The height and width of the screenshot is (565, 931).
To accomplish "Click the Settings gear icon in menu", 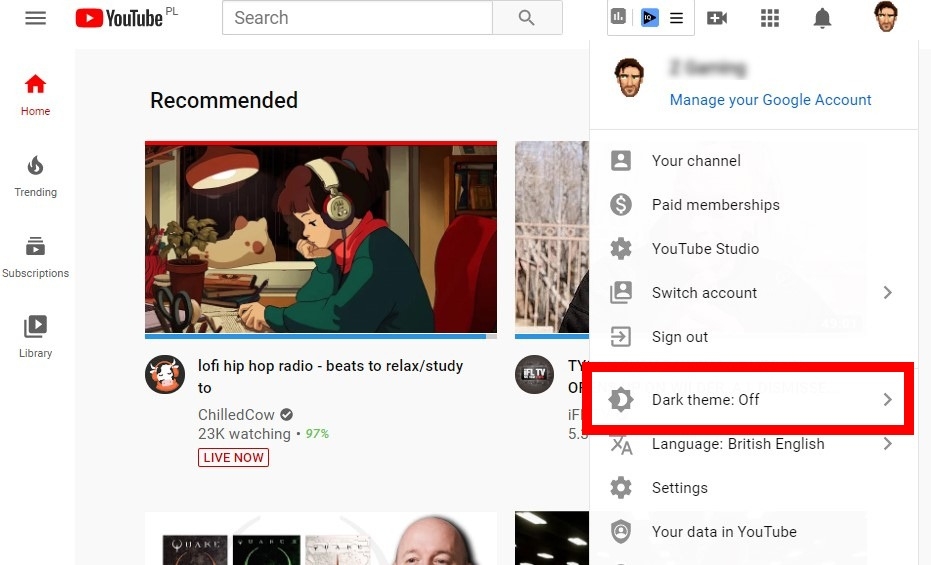I will [x=620, y=488].
